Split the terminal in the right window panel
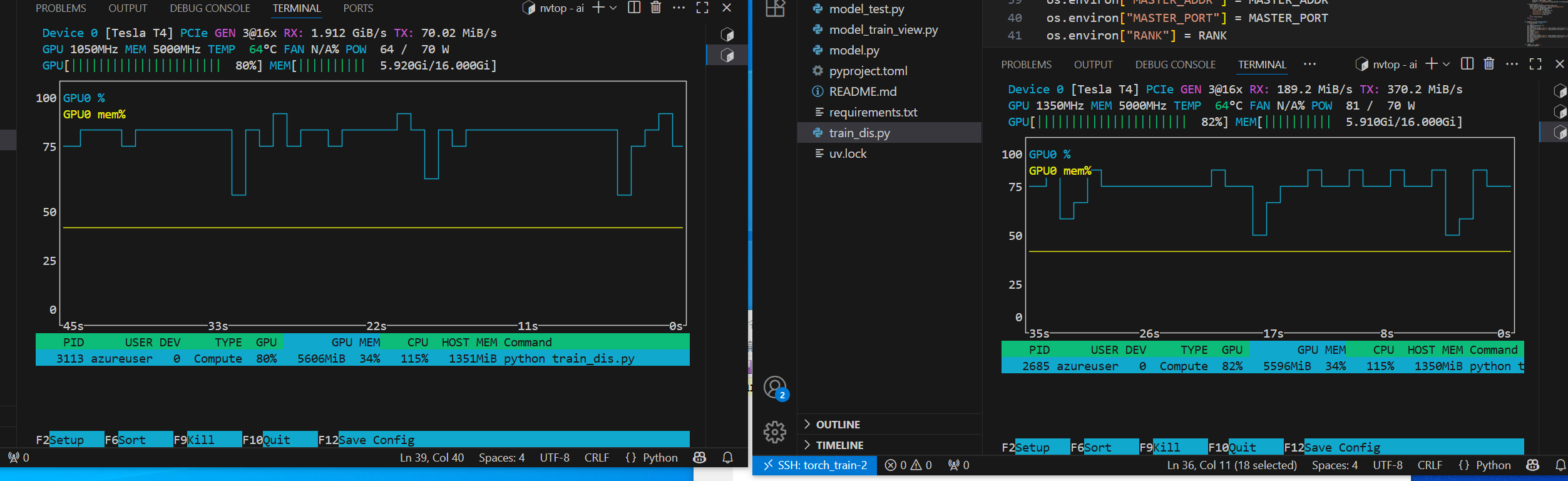 tap(1467, 64)
